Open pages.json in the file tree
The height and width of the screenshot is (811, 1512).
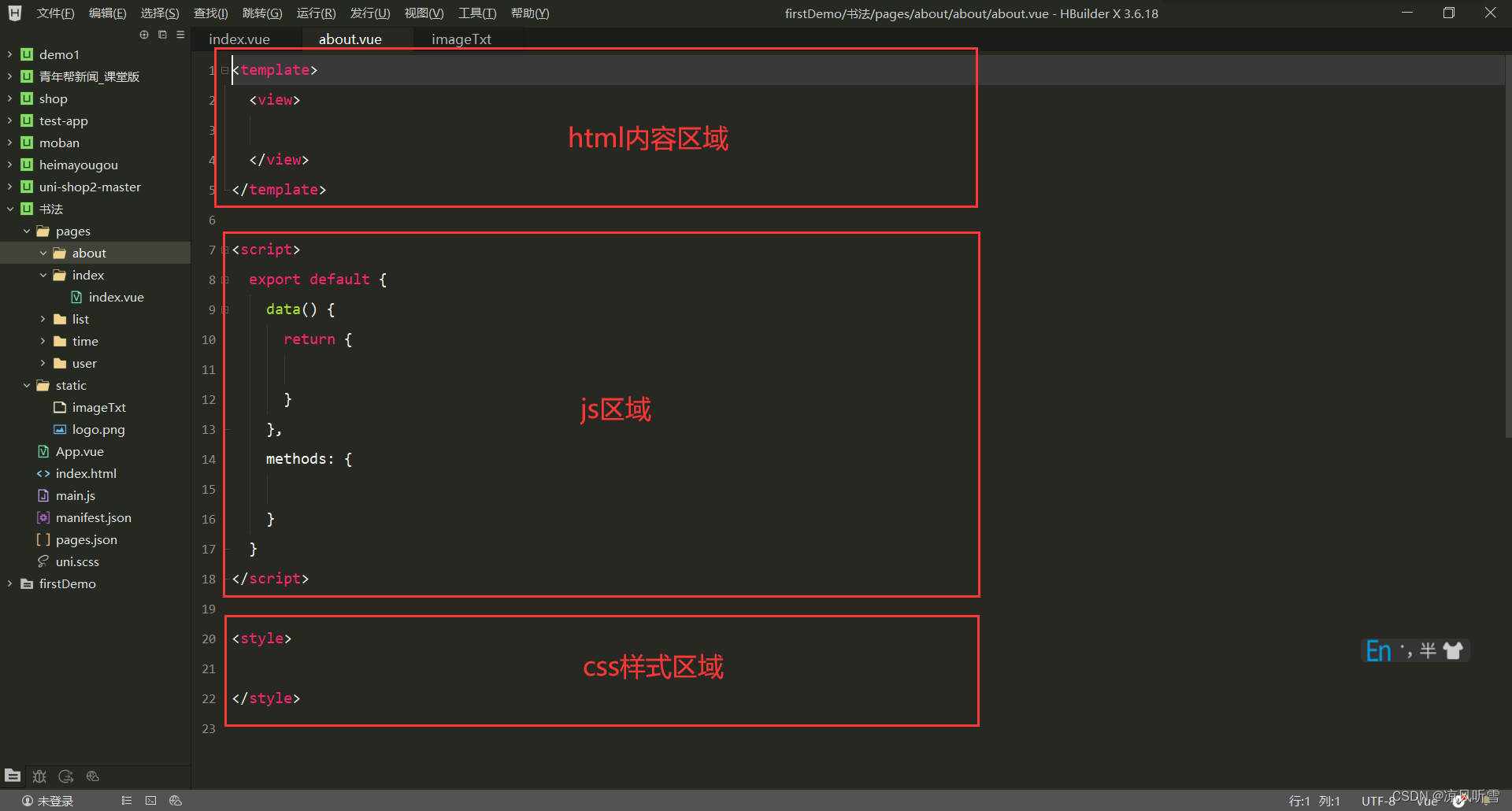[86, 539]
